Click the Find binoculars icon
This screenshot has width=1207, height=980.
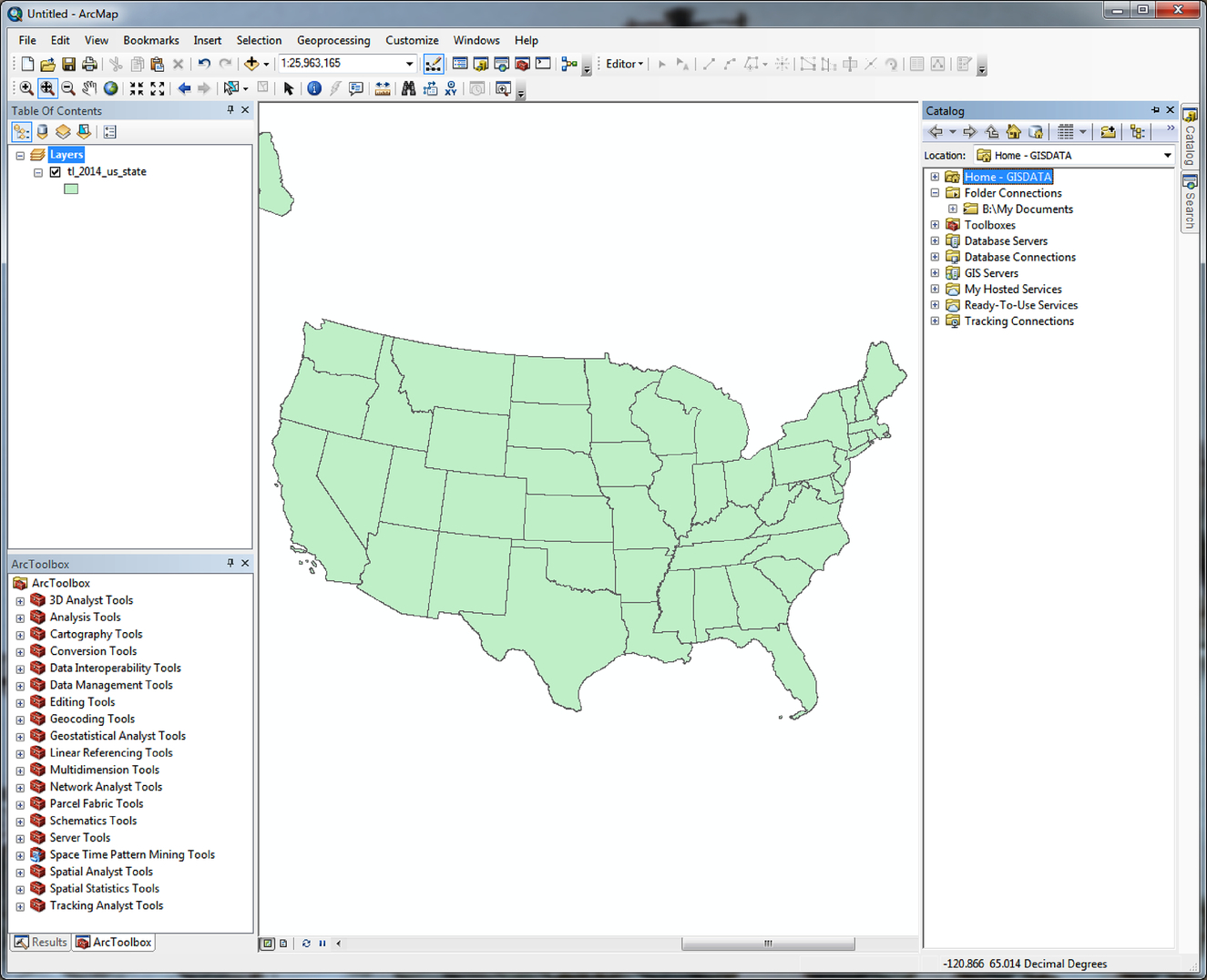[x=408, y=88]
